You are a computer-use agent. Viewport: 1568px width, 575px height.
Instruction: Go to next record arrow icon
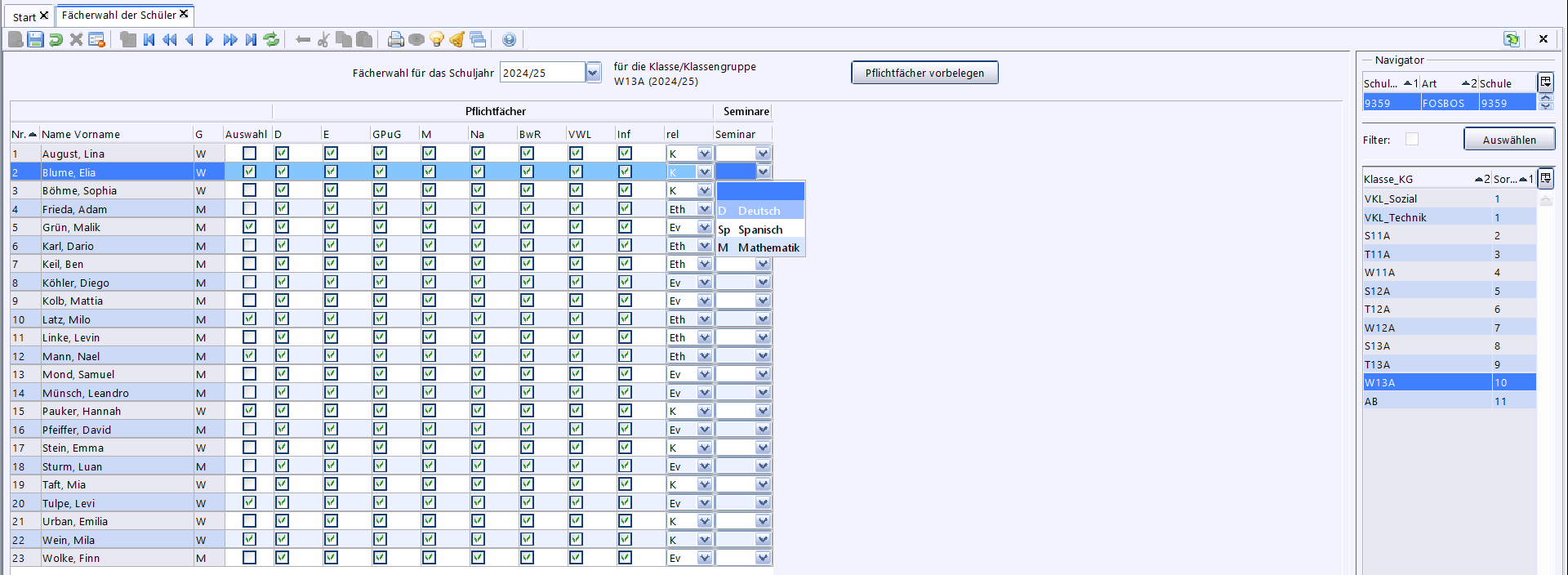[x=209, y=39]
